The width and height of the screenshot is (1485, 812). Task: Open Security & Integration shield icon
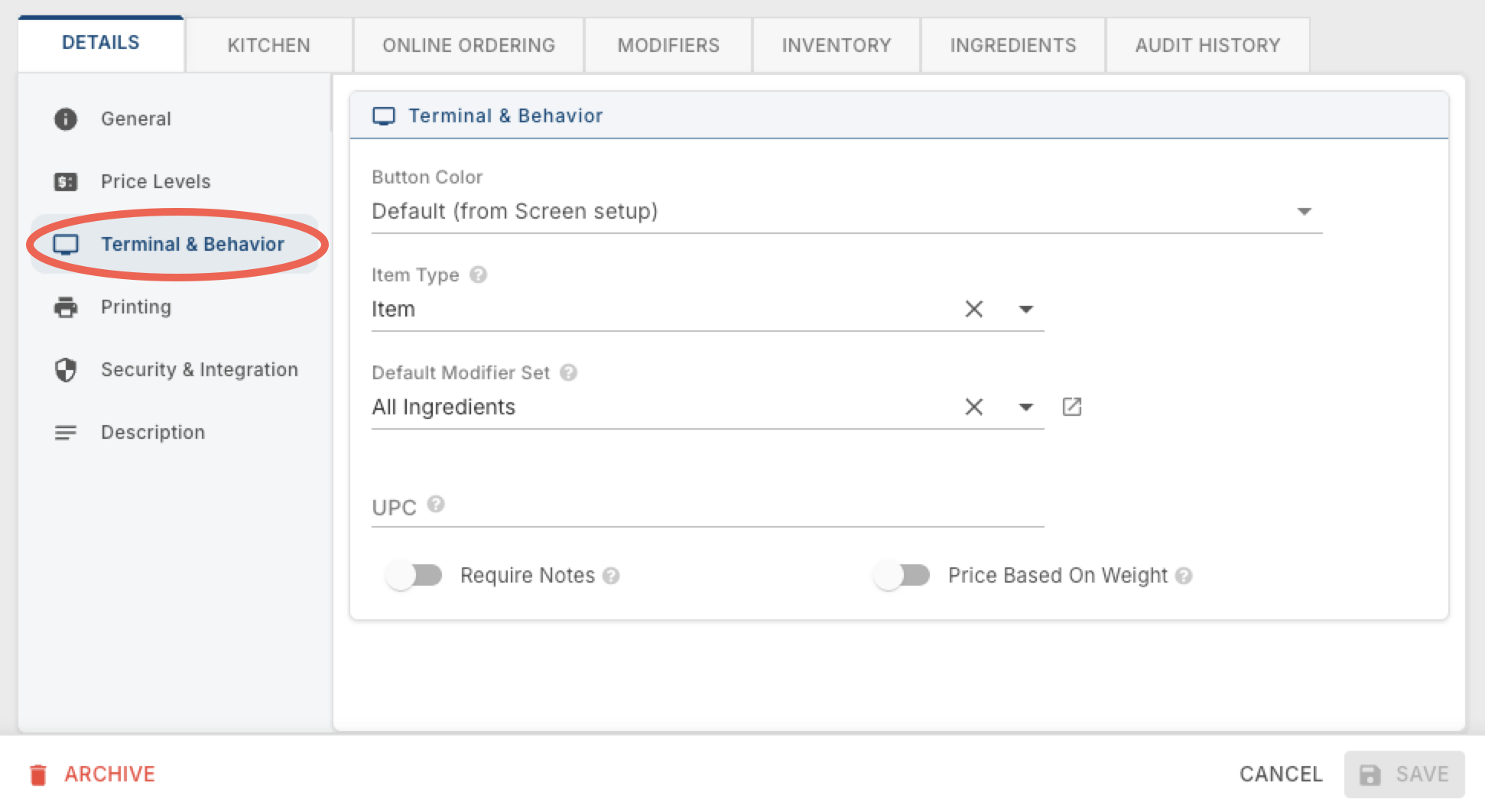(x=66, y=369)
